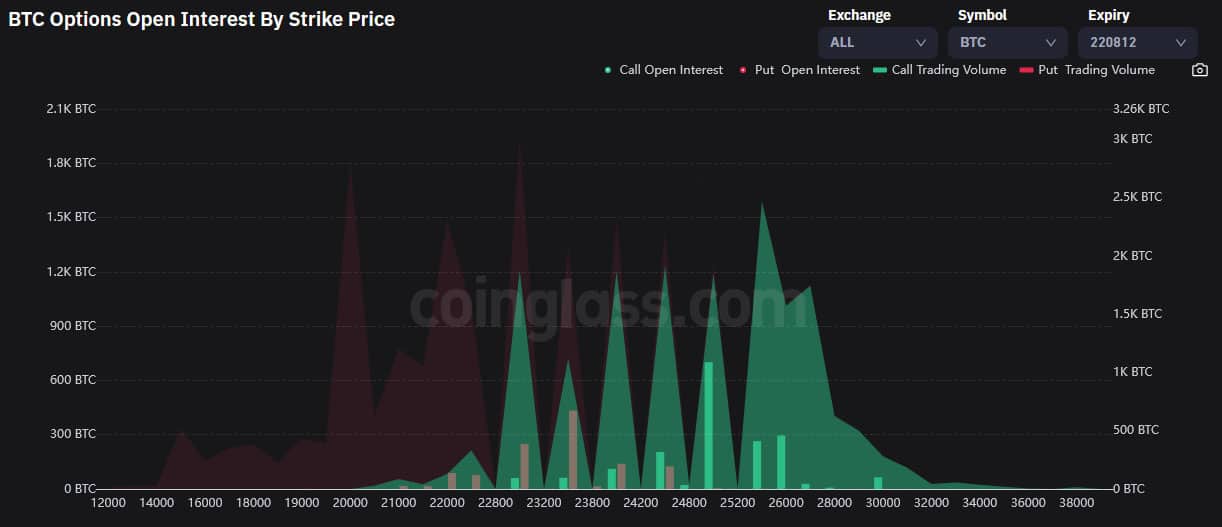Open the Exchange dropdown showing ALL
1222x527 pixels.
[877, 43]
